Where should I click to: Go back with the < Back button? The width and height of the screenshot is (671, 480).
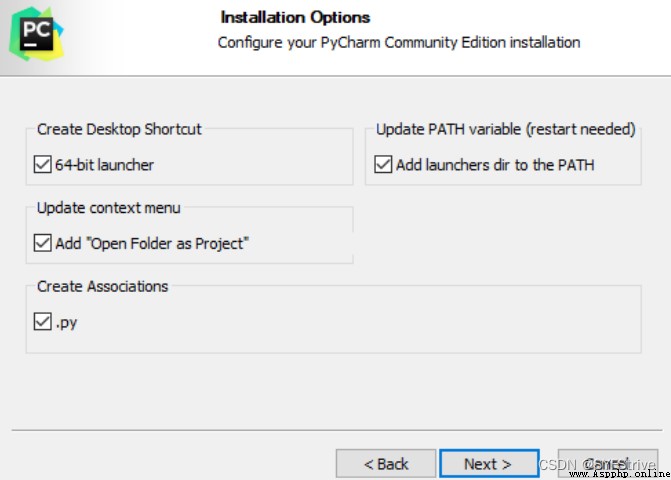coord(386,464)
